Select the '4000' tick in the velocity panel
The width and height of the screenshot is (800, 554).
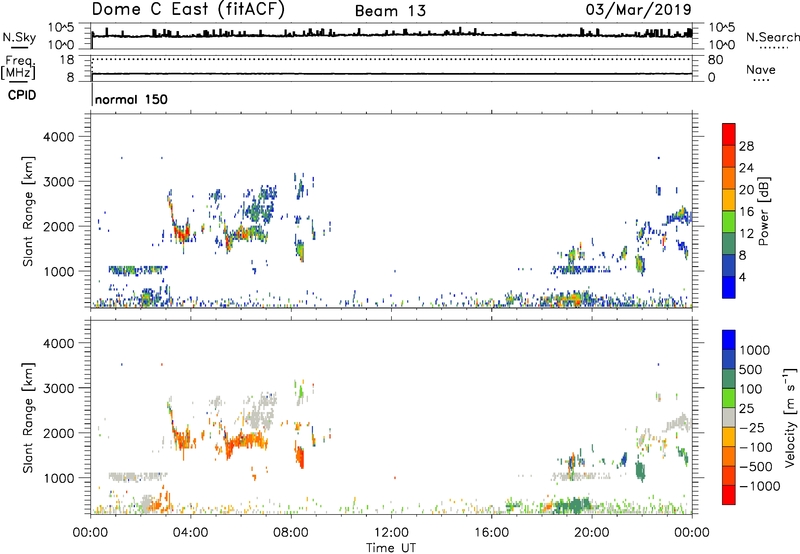tap(59, 343)
